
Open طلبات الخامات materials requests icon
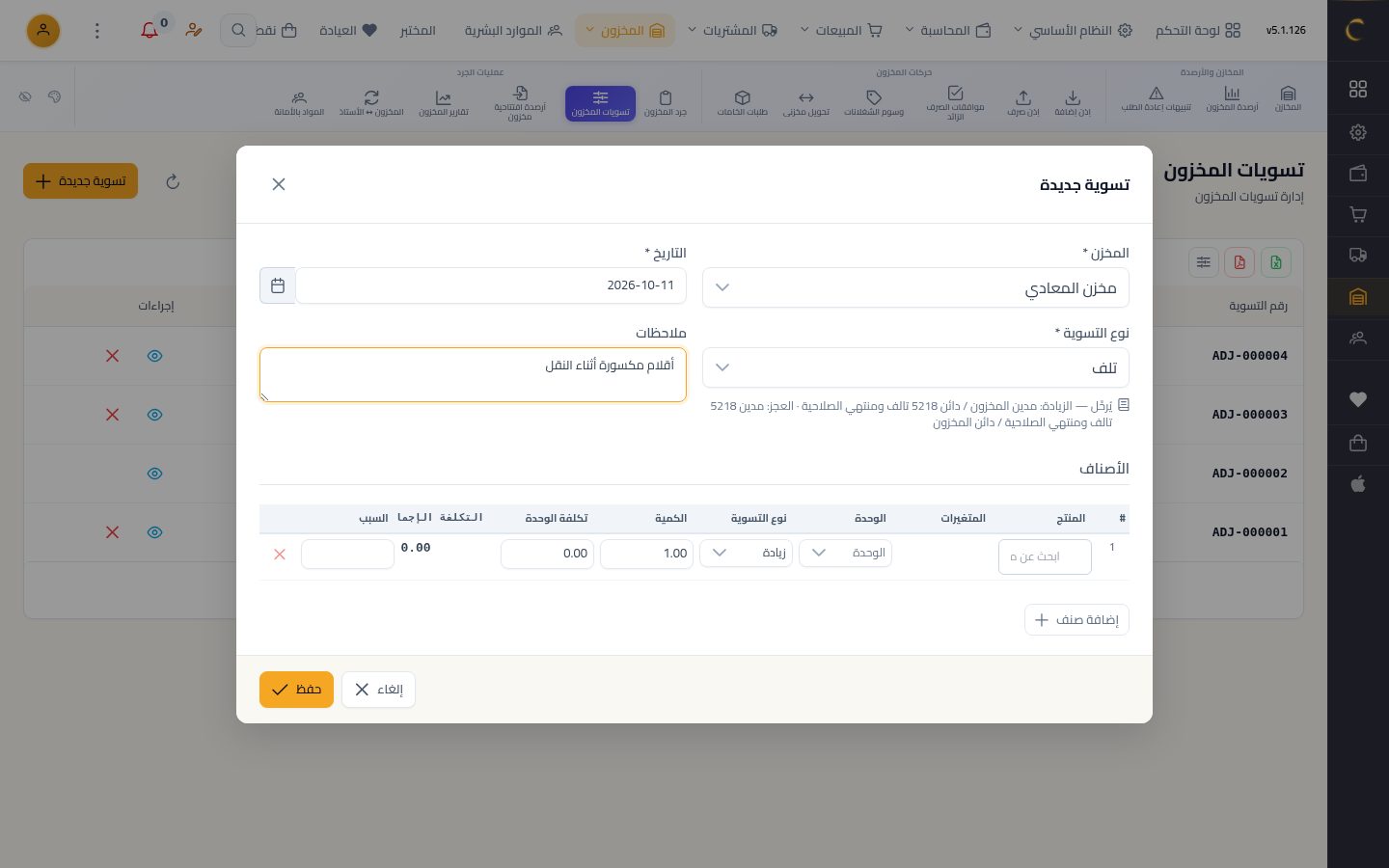point(742,102)
